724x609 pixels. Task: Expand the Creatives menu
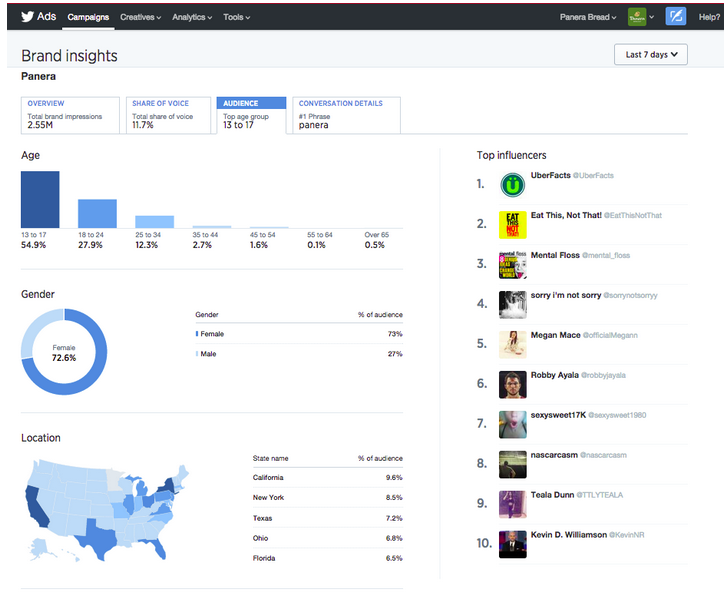click(141, 17)
